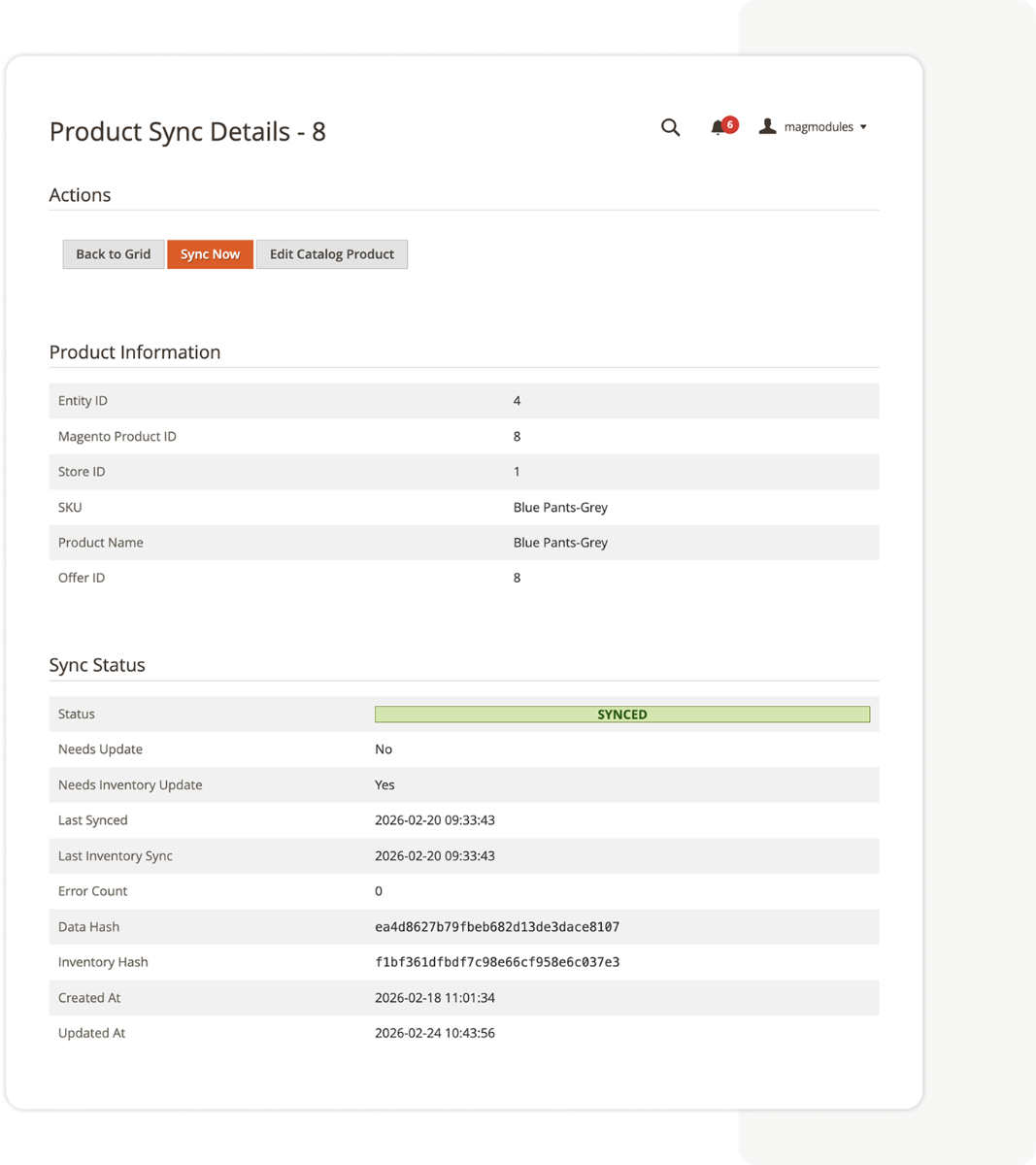Open Edit Catalog Product
Screen dimensions: 1036x1165
point(331,253)
